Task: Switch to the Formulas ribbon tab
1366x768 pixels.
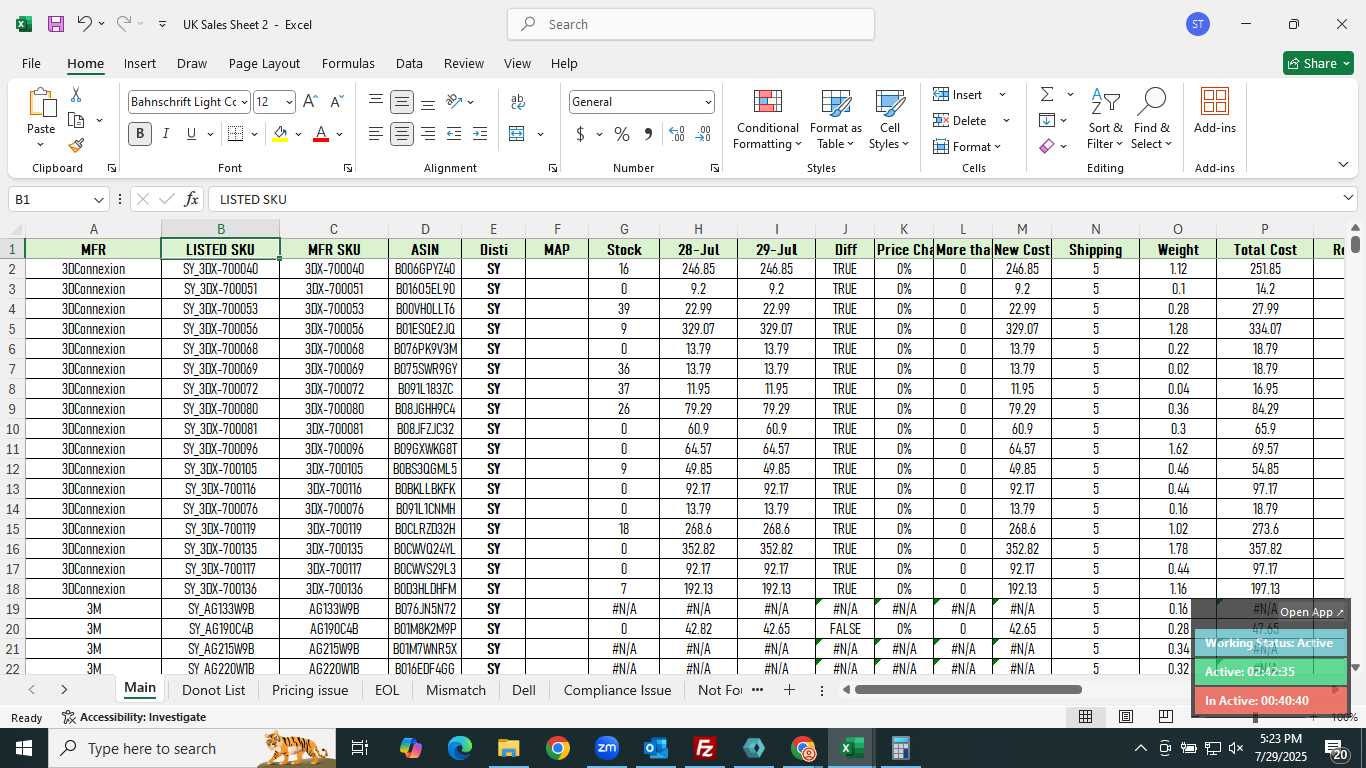Action: (348, 63)
